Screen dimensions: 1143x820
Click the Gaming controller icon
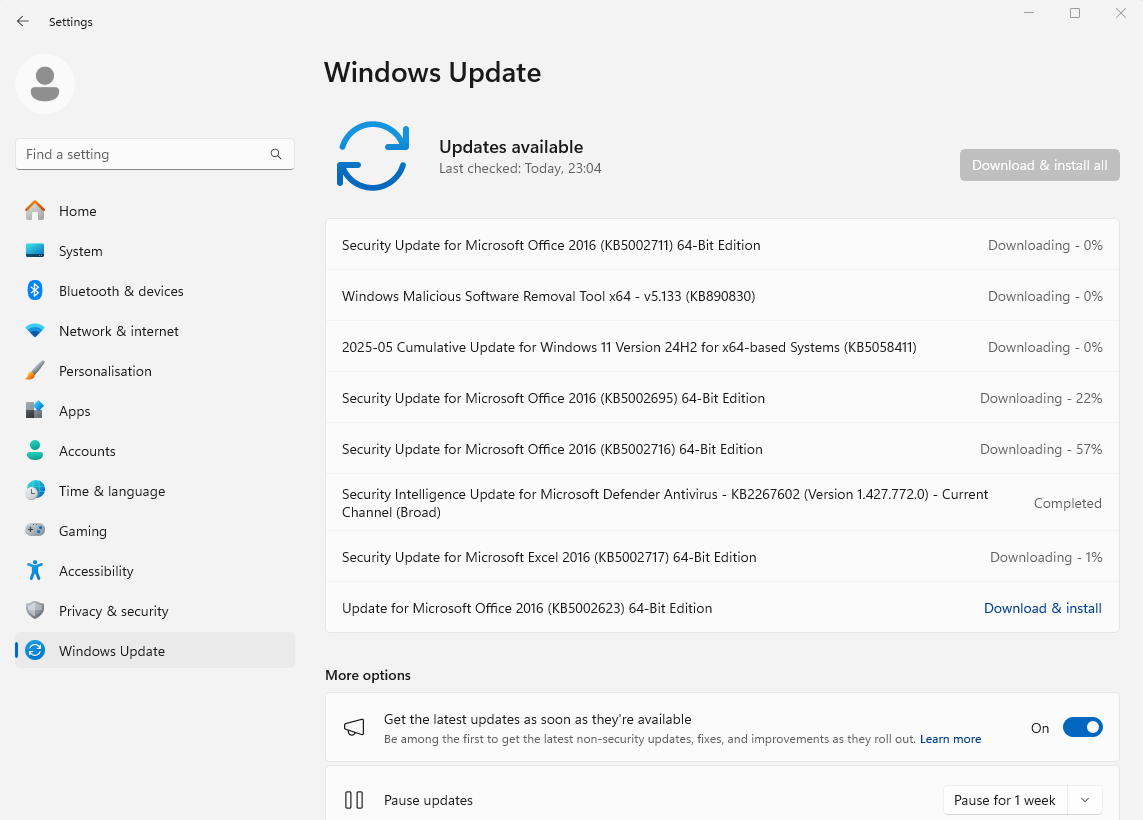[35, 531]
